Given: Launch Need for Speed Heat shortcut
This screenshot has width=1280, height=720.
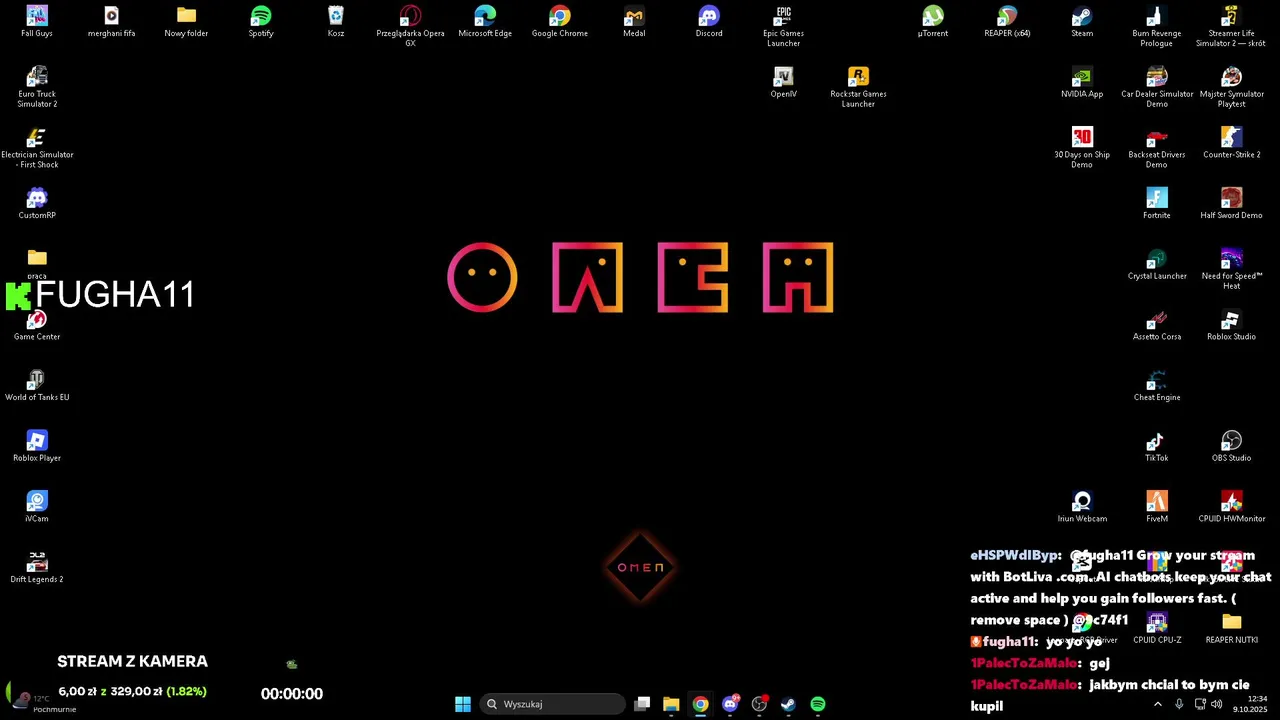Looking at the screenshot, I should [x=1231, y=269].
